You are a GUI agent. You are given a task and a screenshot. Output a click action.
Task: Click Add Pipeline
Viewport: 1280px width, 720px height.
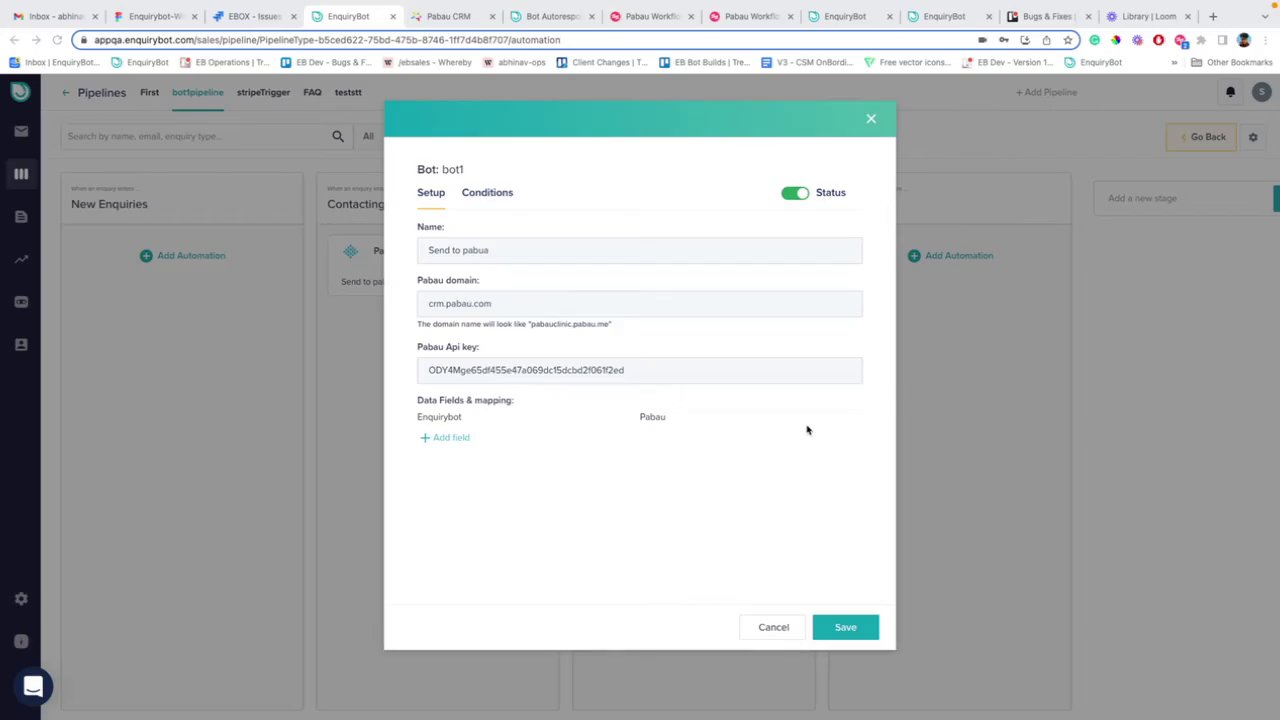1046,92
